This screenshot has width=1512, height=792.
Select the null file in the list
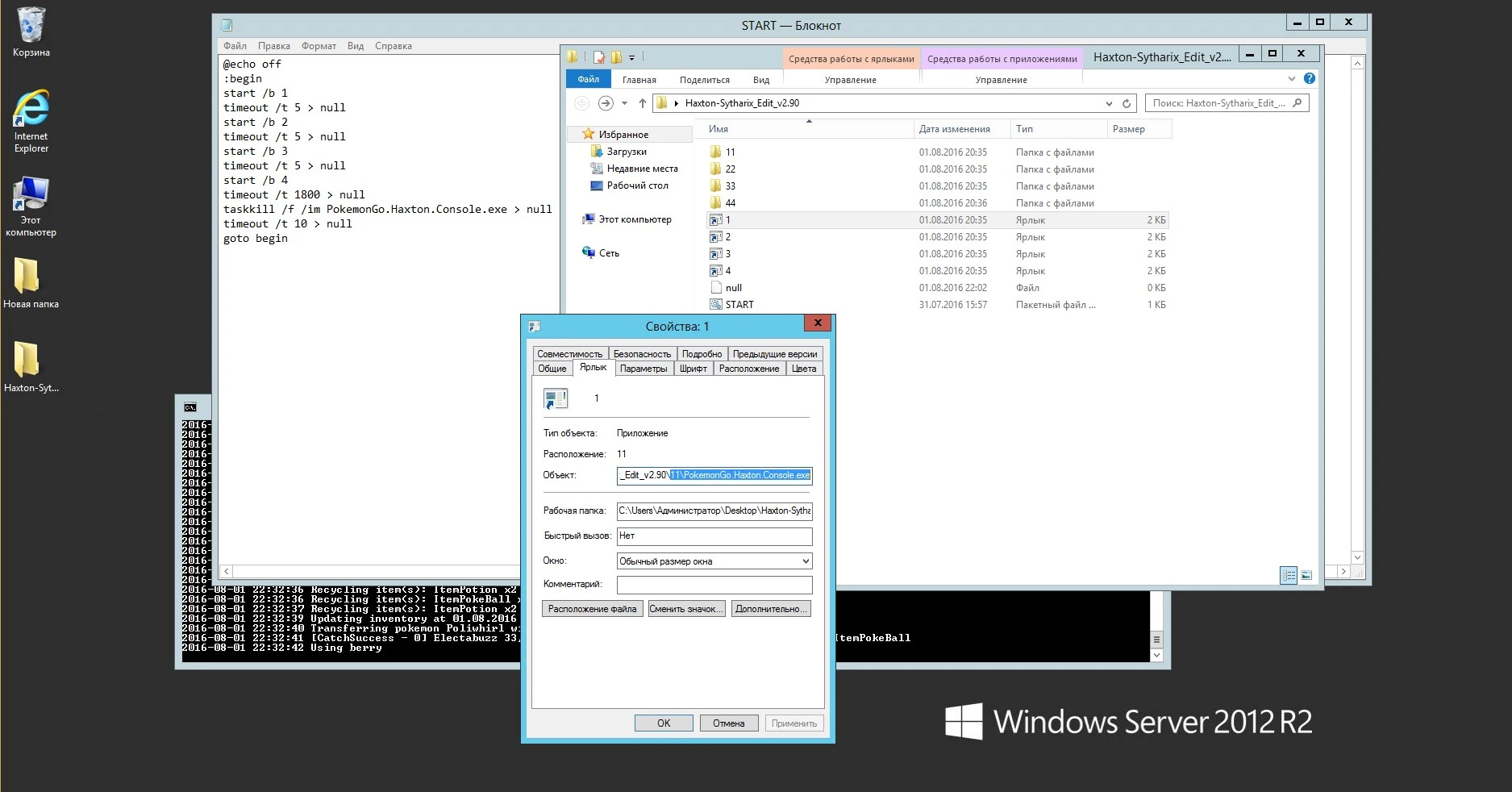[x=733, y=288]
